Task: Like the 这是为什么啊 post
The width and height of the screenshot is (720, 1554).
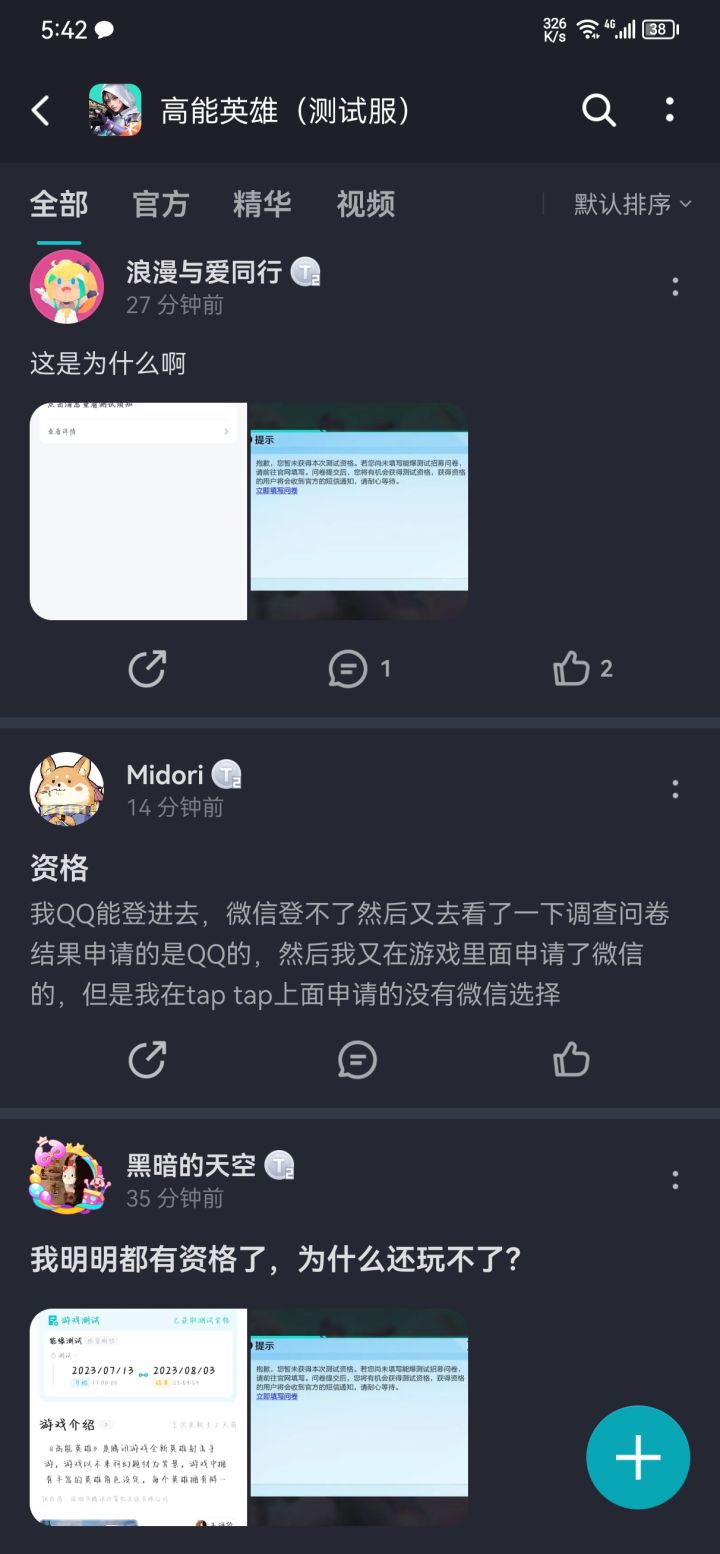Action: 583,668
